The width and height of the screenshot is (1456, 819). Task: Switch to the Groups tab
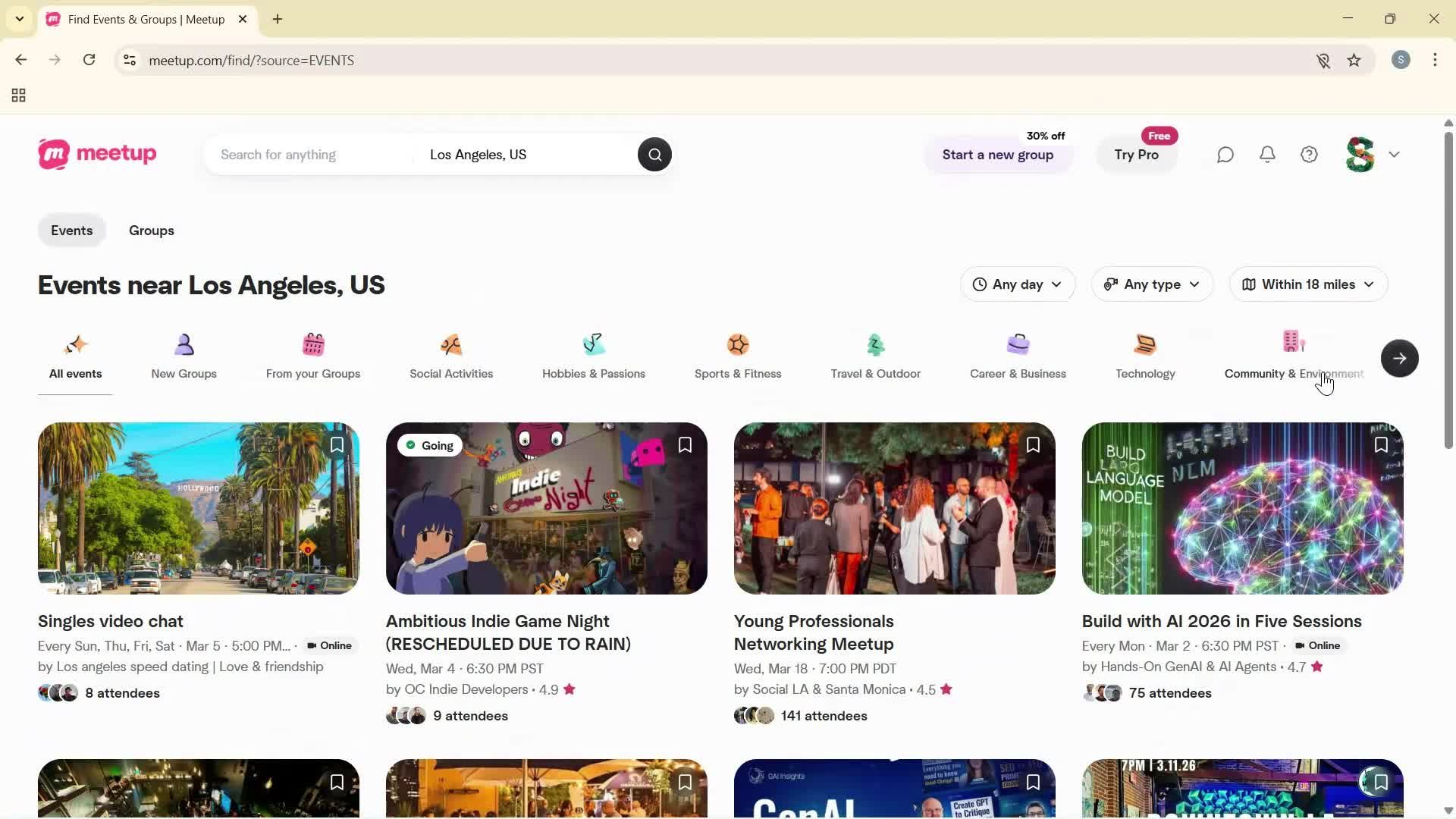151,230
